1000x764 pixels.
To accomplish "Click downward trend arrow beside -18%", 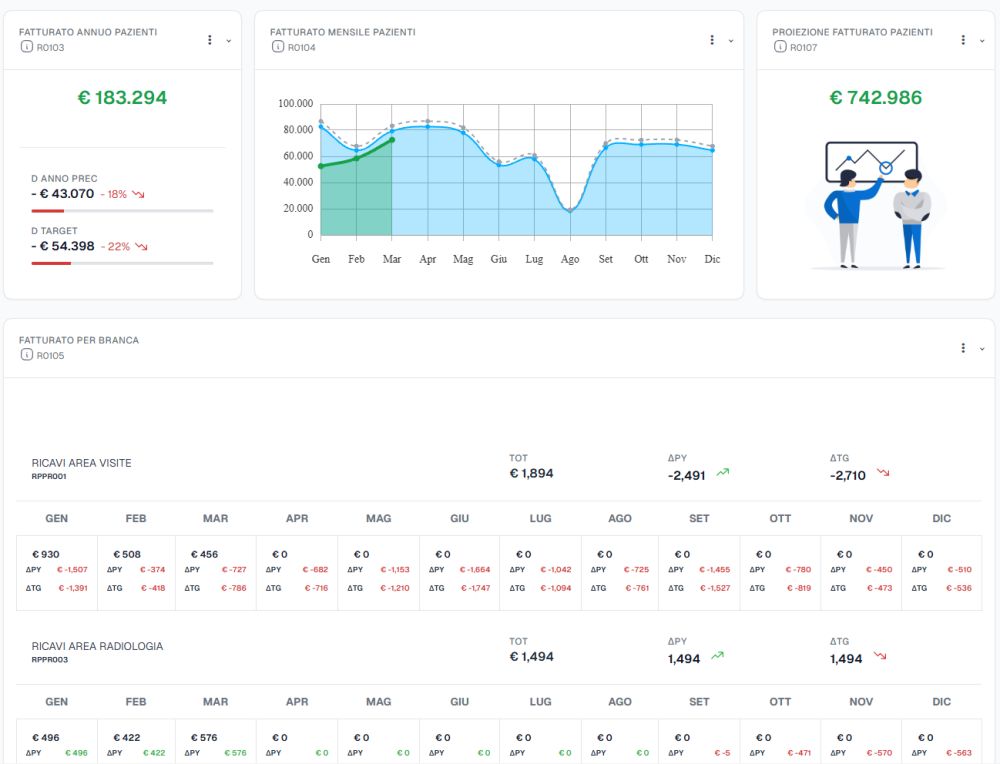I will point(138,195).
